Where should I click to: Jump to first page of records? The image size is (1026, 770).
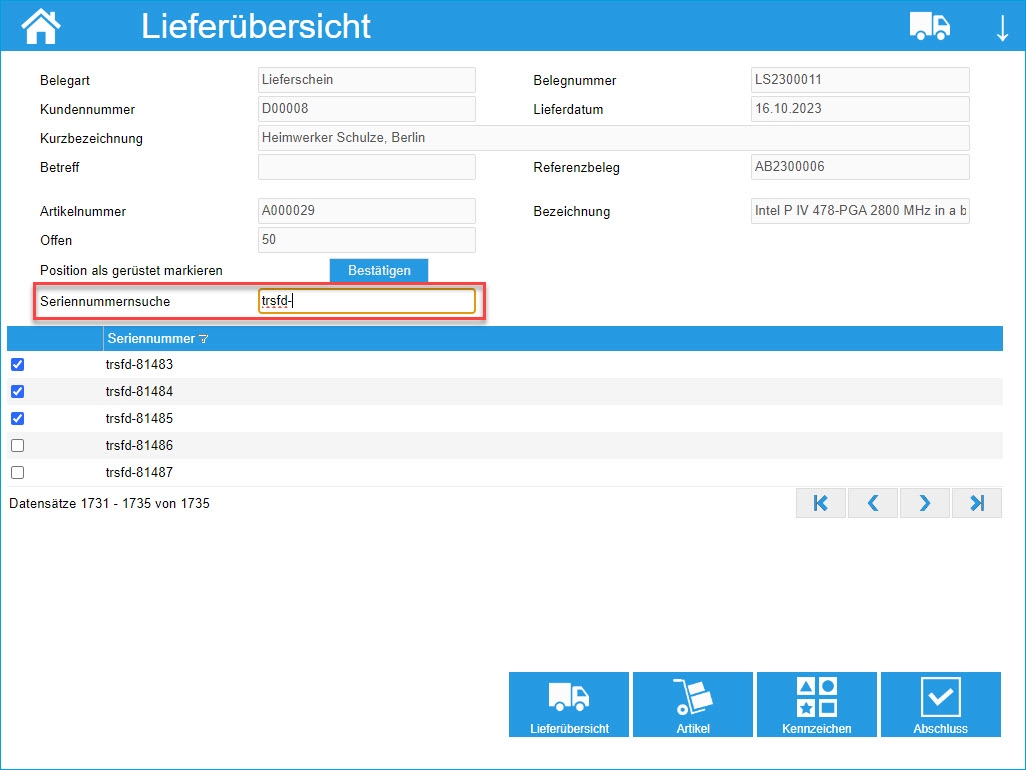820,502
